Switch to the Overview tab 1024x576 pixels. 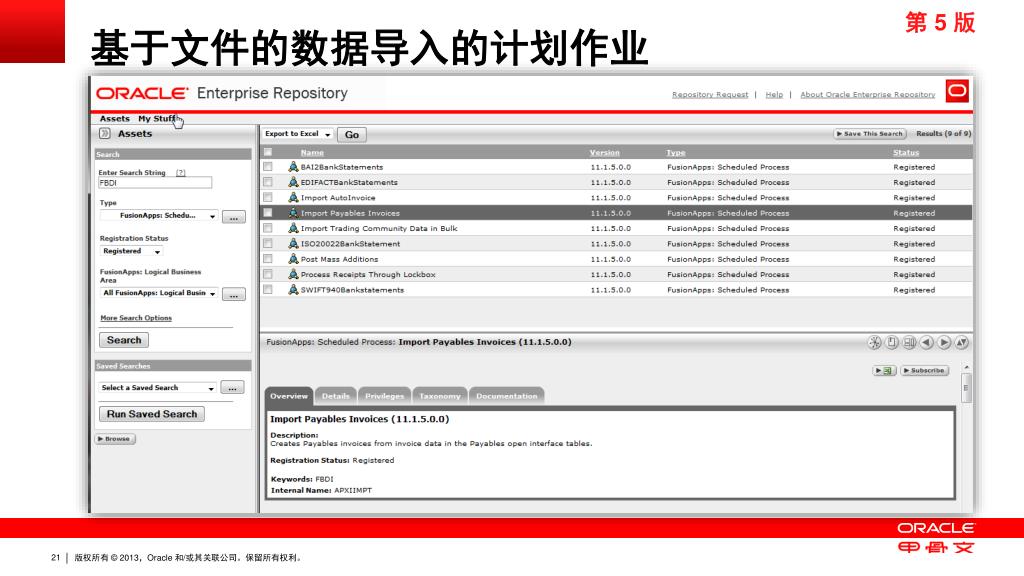point(289,396)
